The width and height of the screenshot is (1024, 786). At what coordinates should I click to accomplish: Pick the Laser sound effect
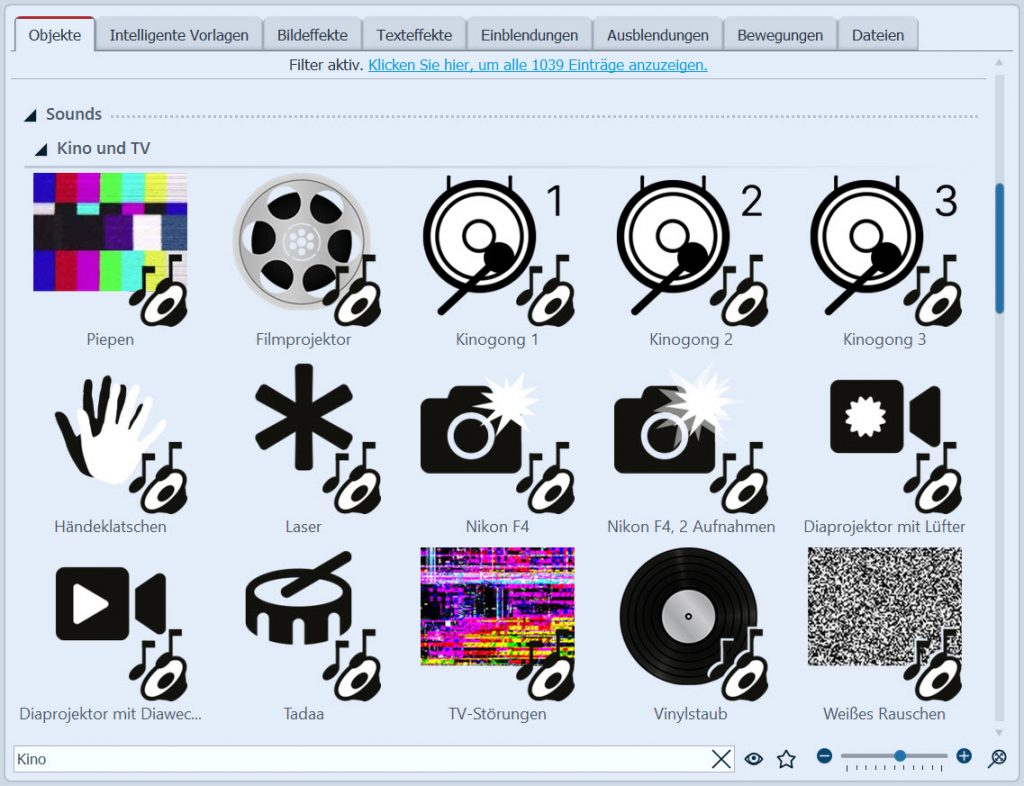pyautogui.click(x=303, y=435)
